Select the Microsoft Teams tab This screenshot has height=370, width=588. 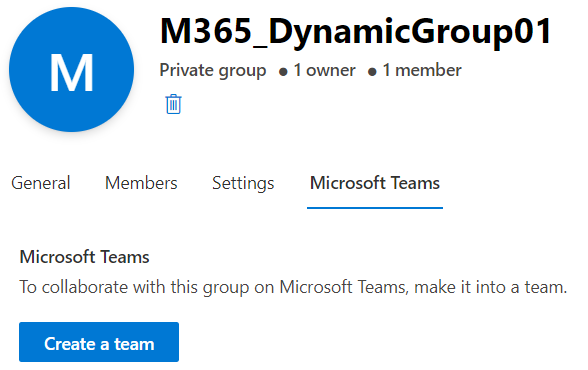(375, 183)
